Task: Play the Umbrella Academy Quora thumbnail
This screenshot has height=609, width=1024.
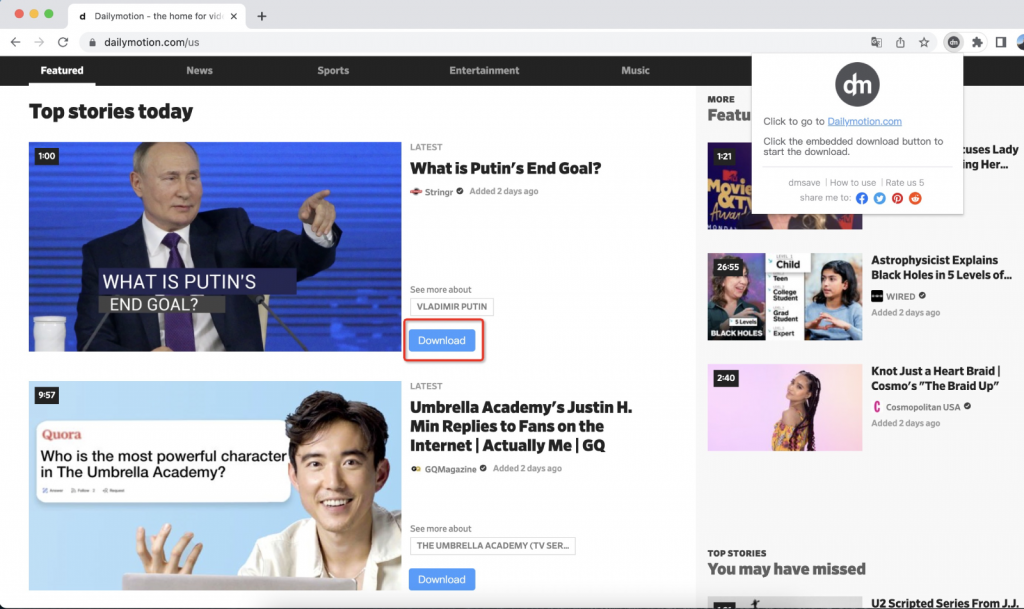Action: pyautogui.click(x=215, y=486)
